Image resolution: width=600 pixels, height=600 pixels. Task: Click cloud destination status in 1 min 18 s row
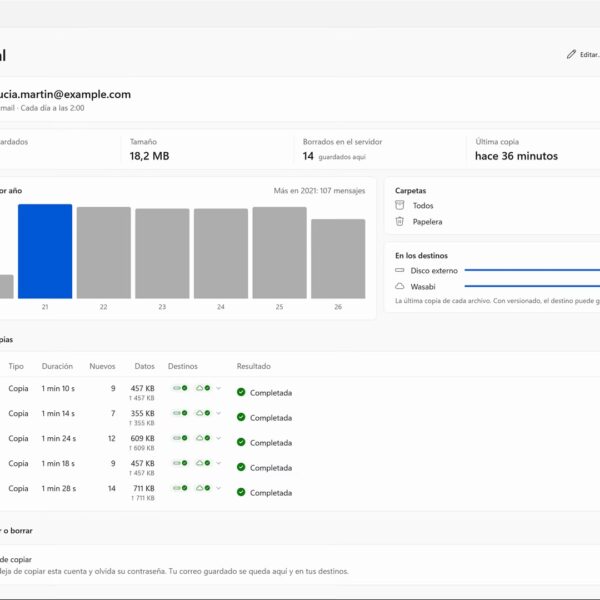point(203,463)
